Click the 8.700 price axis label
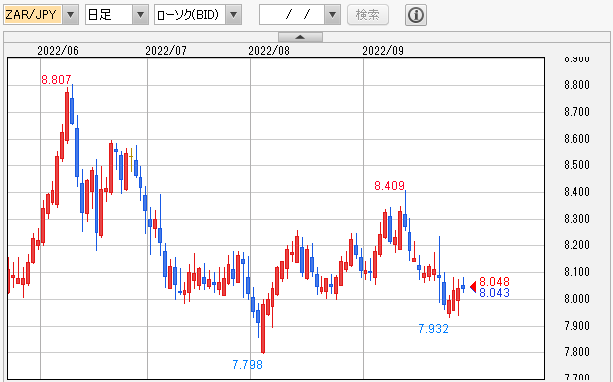613x382 pixels. (x=577, y=112)
